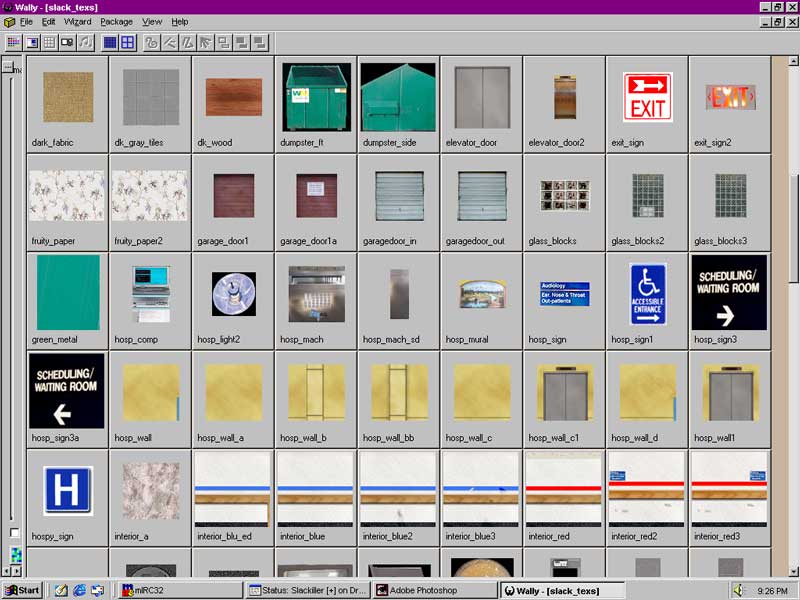Click the movie camera toolbar icon
This screenshot has height=600, width=800.
click(x=67, y=42)
